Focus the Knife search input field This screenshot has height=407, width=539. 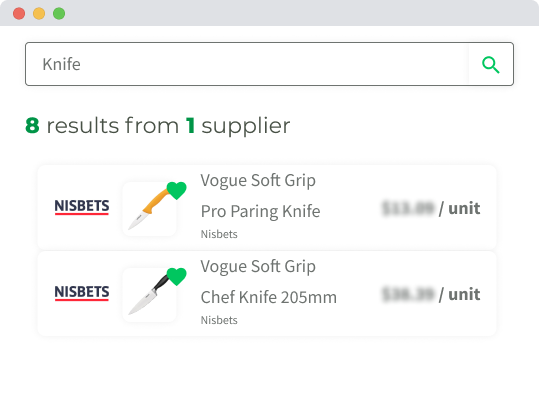(x=247, y=64)
